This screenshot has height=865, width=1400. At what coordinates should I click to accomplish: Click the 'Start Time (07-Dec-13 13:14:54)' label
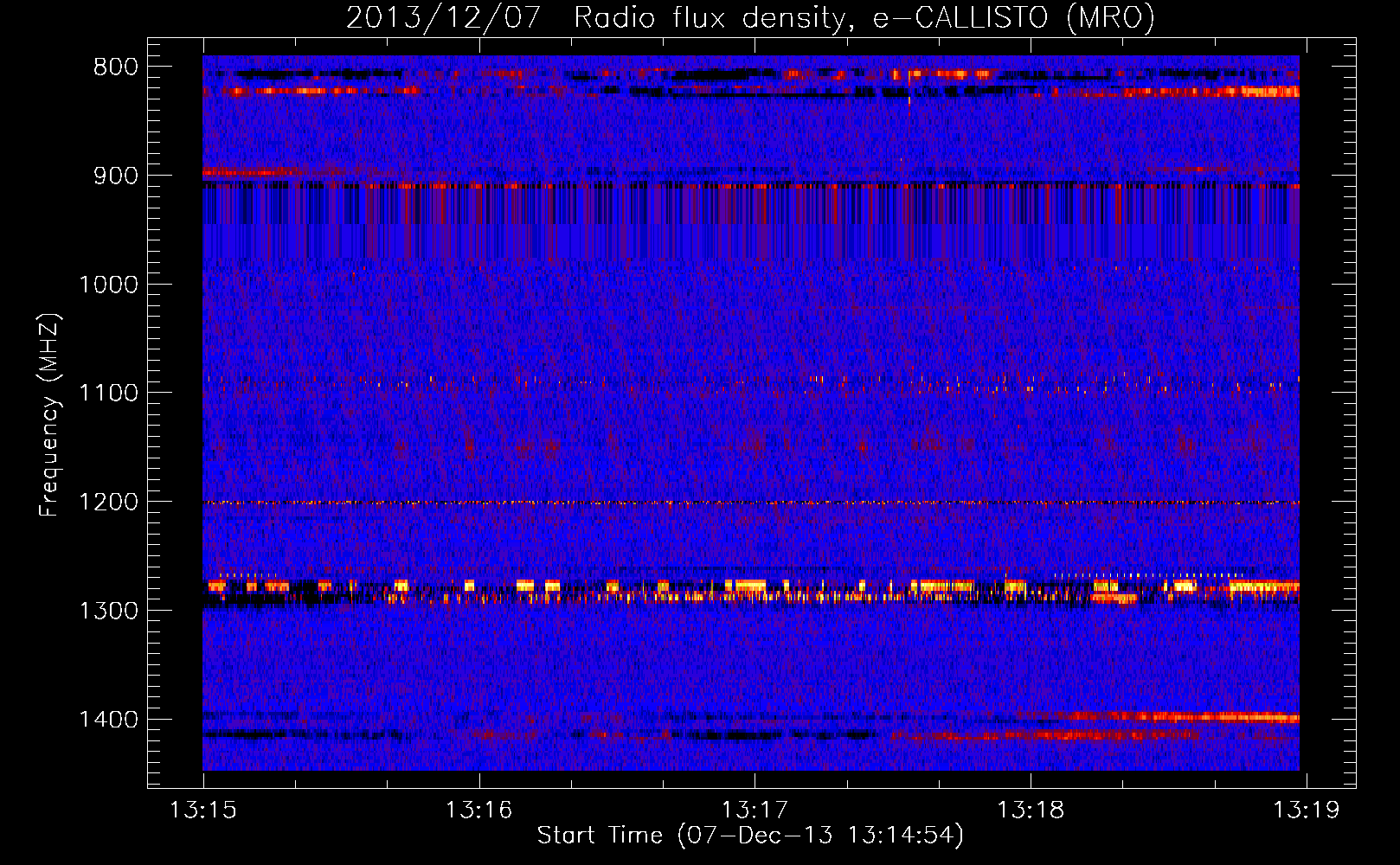pos(750,836)
